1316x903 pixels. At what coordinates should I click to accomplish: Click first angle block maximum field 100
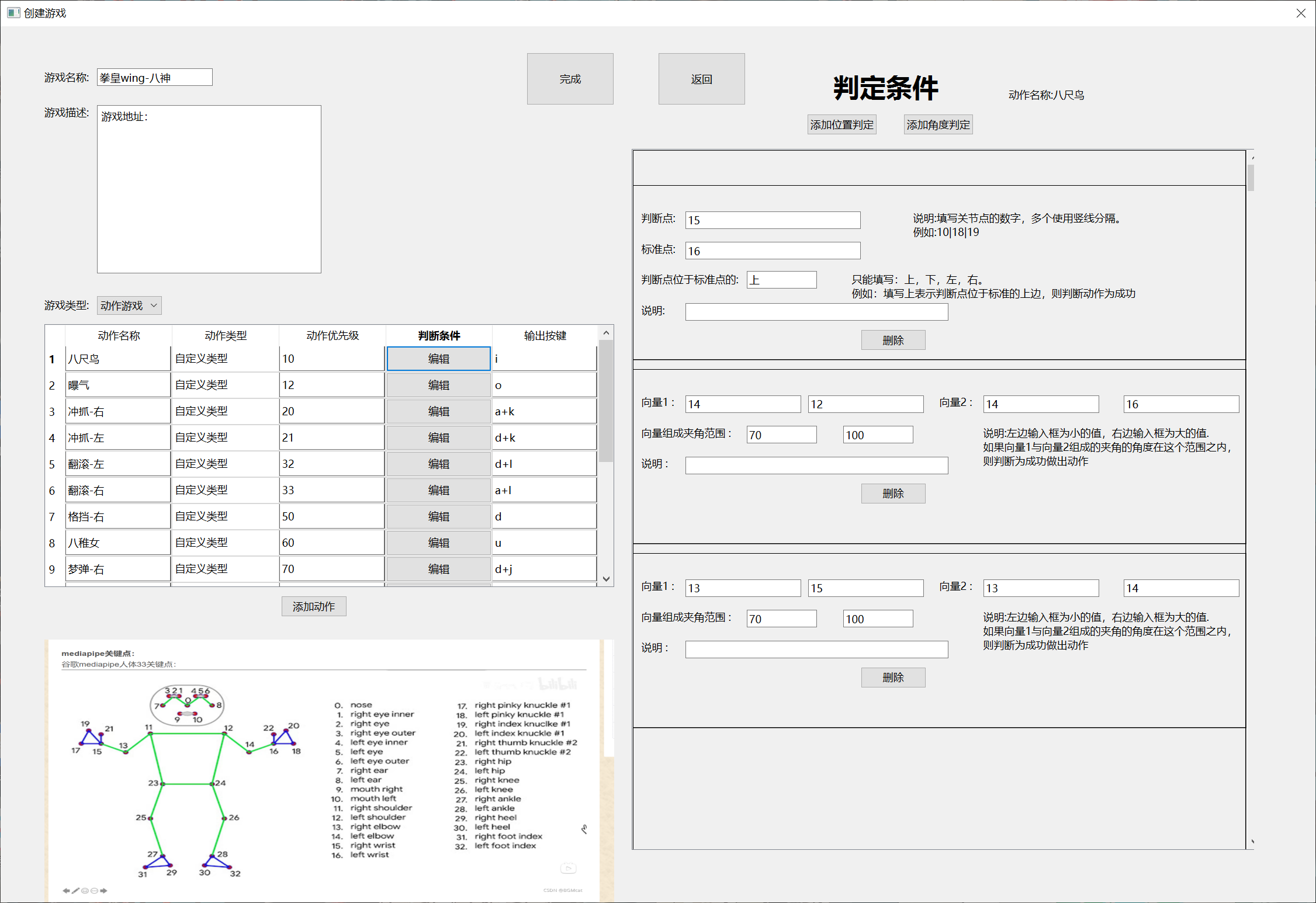[x=878, y=435]
